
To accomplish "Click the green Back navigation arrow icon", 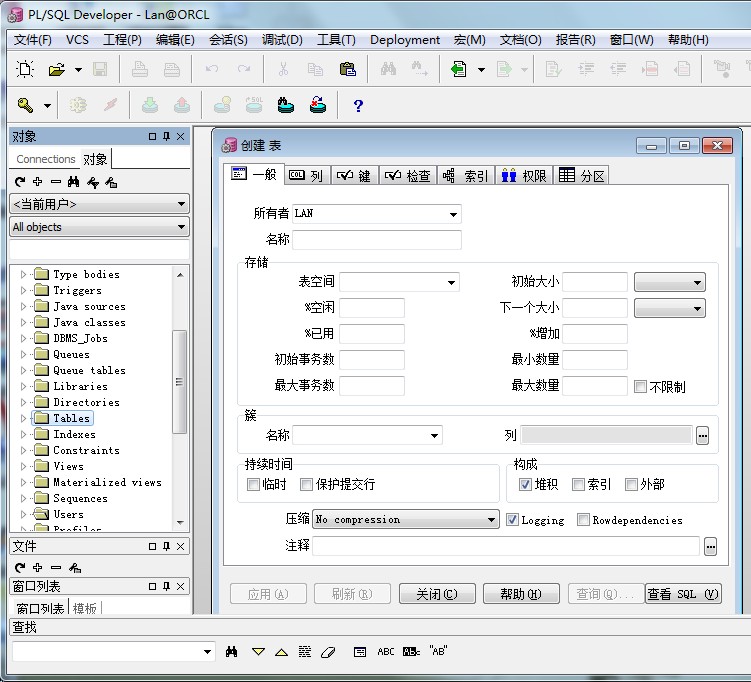I will coord(459,69).
